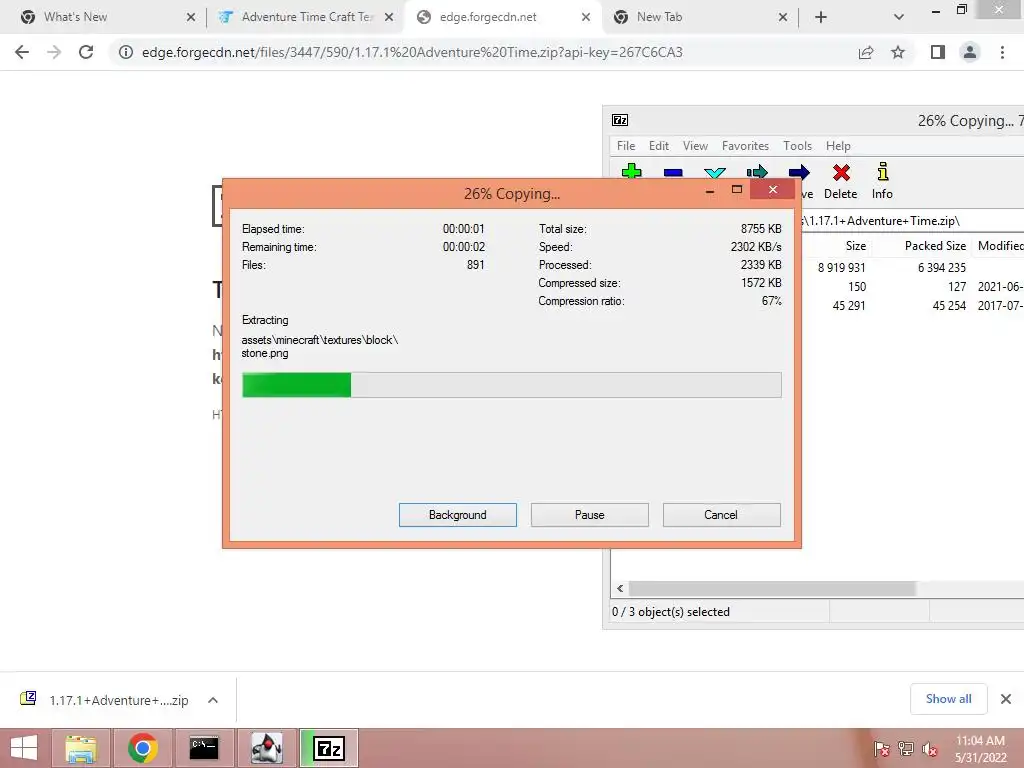
Task: Bookmark this tab with the star icon
Action: [x=898, y=52]
